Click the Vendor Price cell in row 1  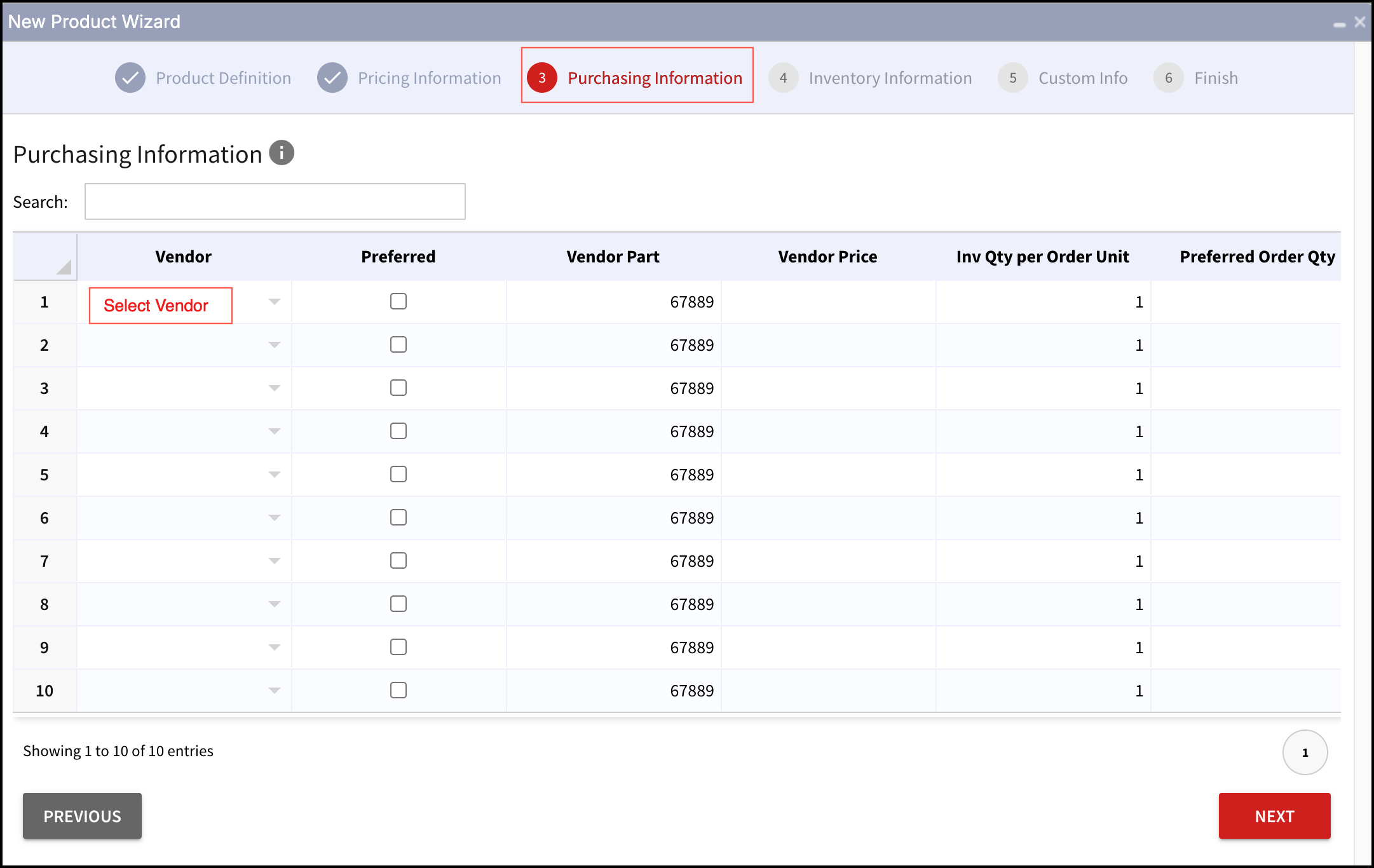pyautogui.click(x=828, y=302)
